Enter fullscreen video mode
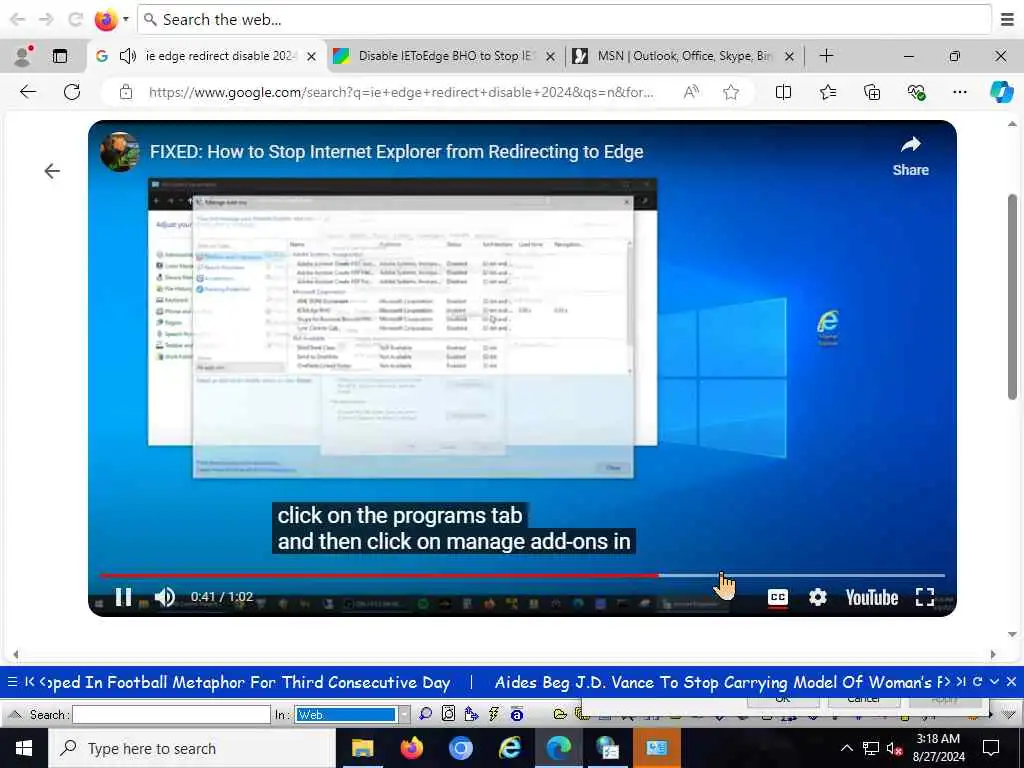This screenshot has width=1024, height=768. (x=925, y=597)
